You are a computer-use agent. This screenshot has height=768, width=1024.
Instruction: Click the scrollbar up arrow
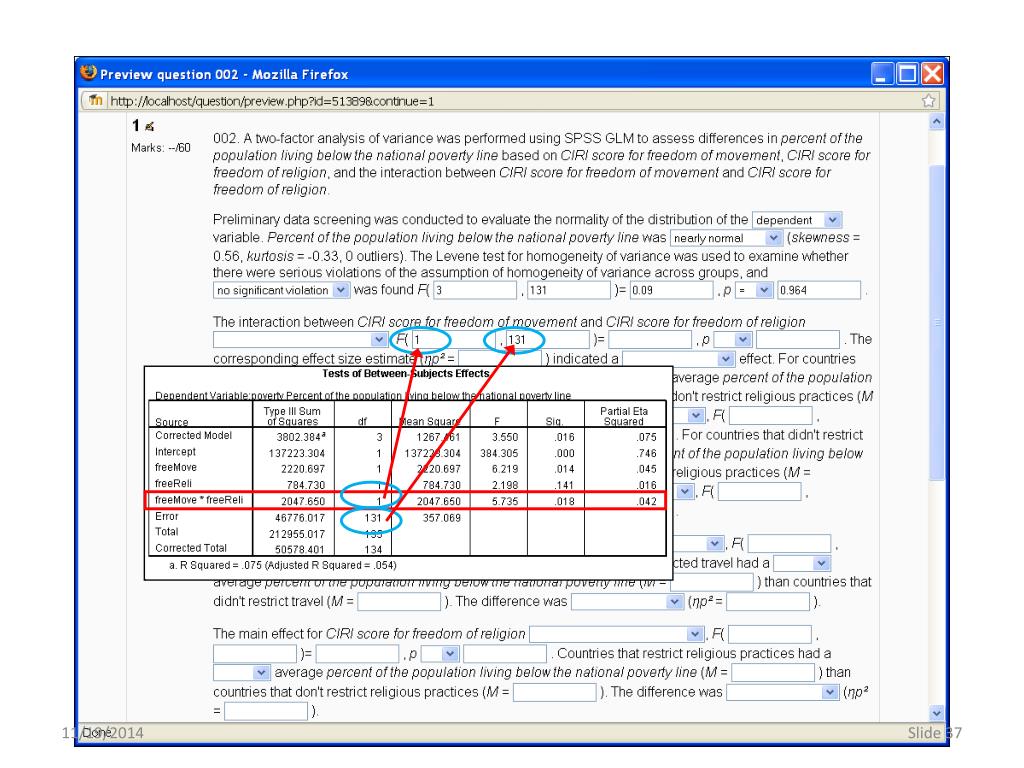click(936, 121)
